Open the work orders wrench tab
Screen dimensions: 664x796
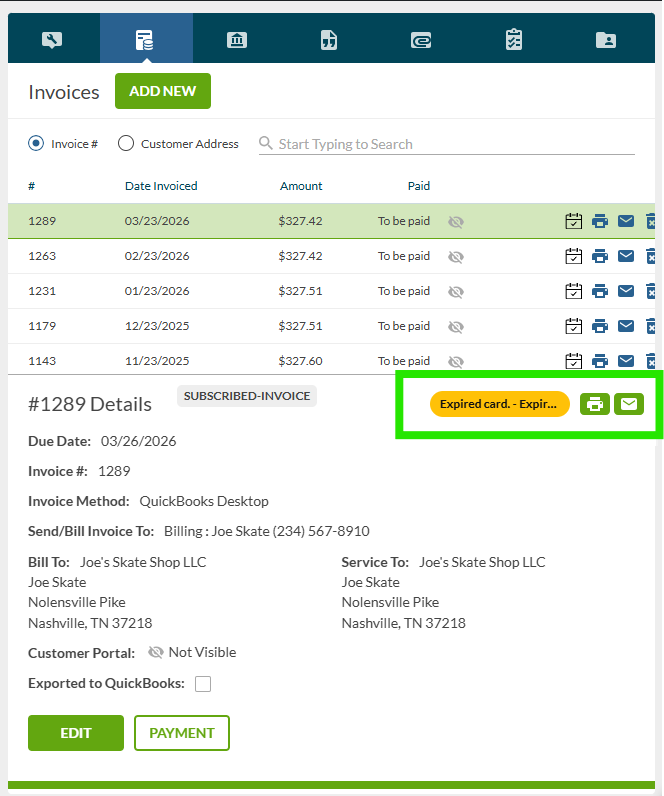coord(53,40)
